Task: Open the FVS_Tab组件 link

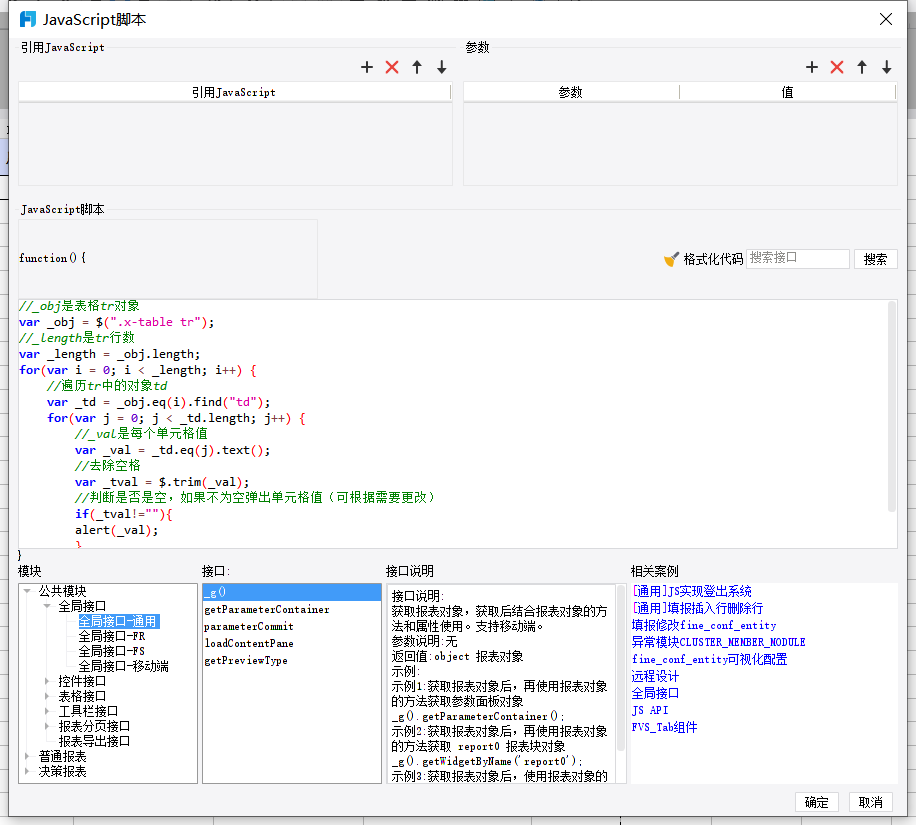Action: [x=664, y=727]
